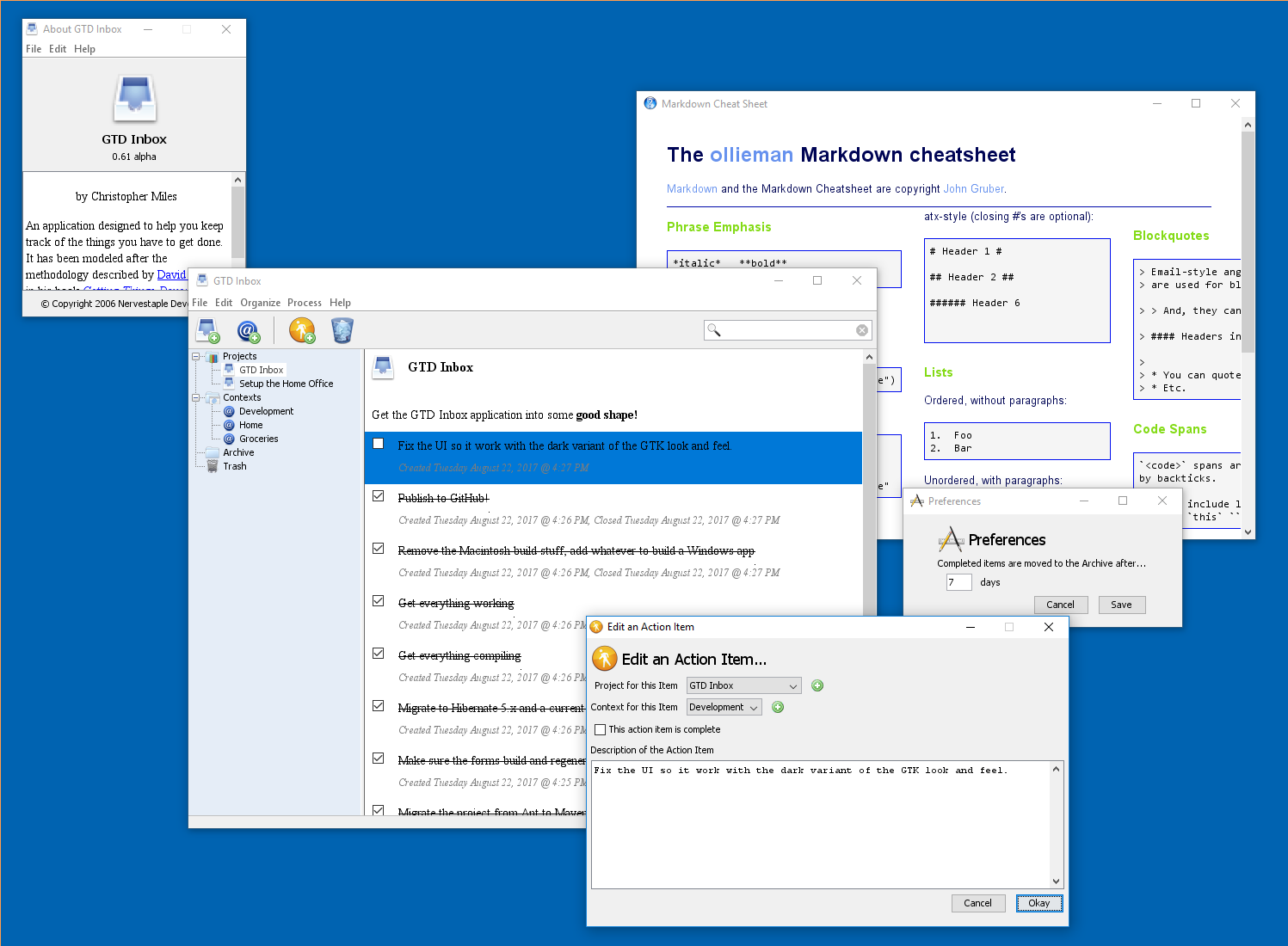Click the GTD Inbox logo in the About window
1288x946 pixels.
point(135,98)
